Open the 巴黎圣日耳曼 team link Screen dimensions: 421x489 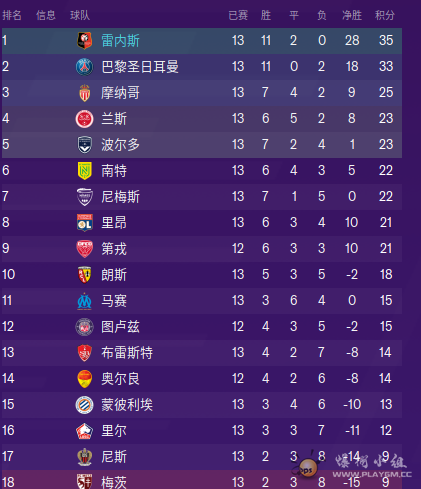140,67
